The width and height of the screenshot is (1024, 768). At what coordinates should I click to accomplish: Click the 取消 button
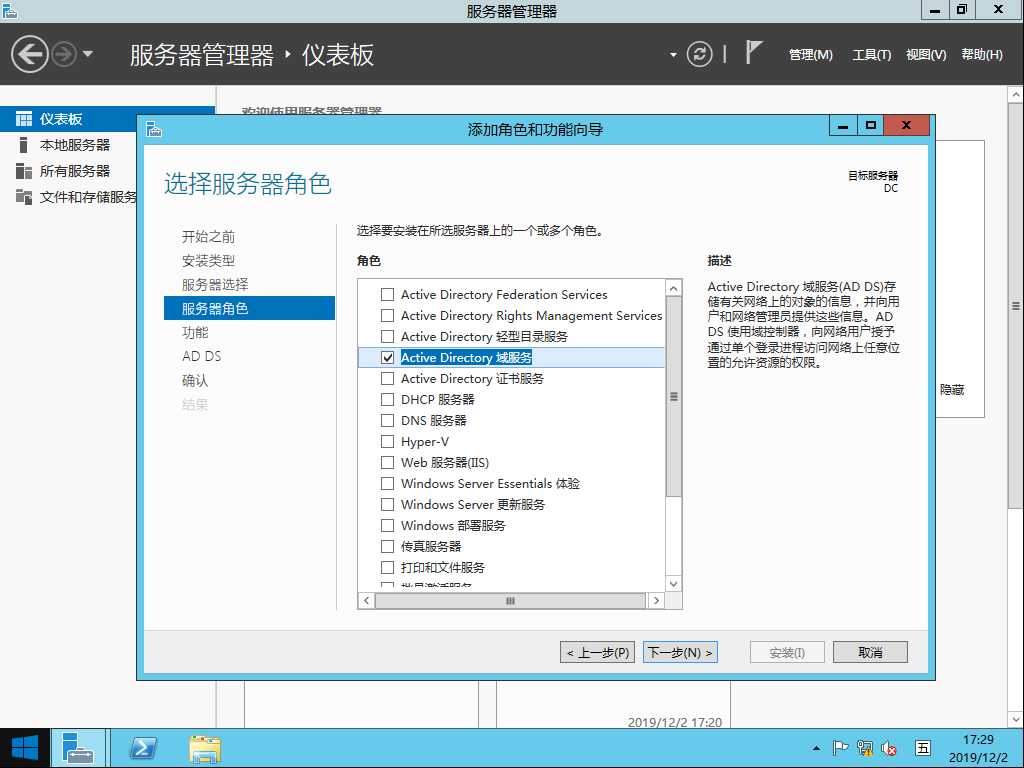(870, 652)
